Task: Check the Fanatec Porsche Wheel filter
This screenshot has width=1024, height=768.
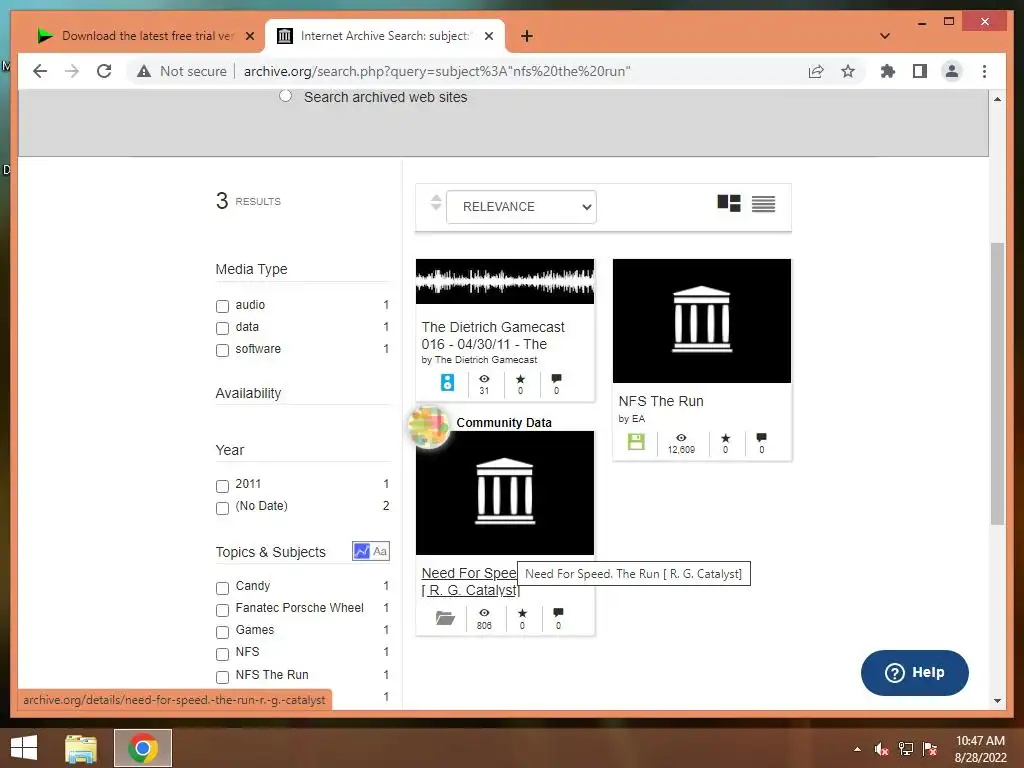Action: pos(223,610)
